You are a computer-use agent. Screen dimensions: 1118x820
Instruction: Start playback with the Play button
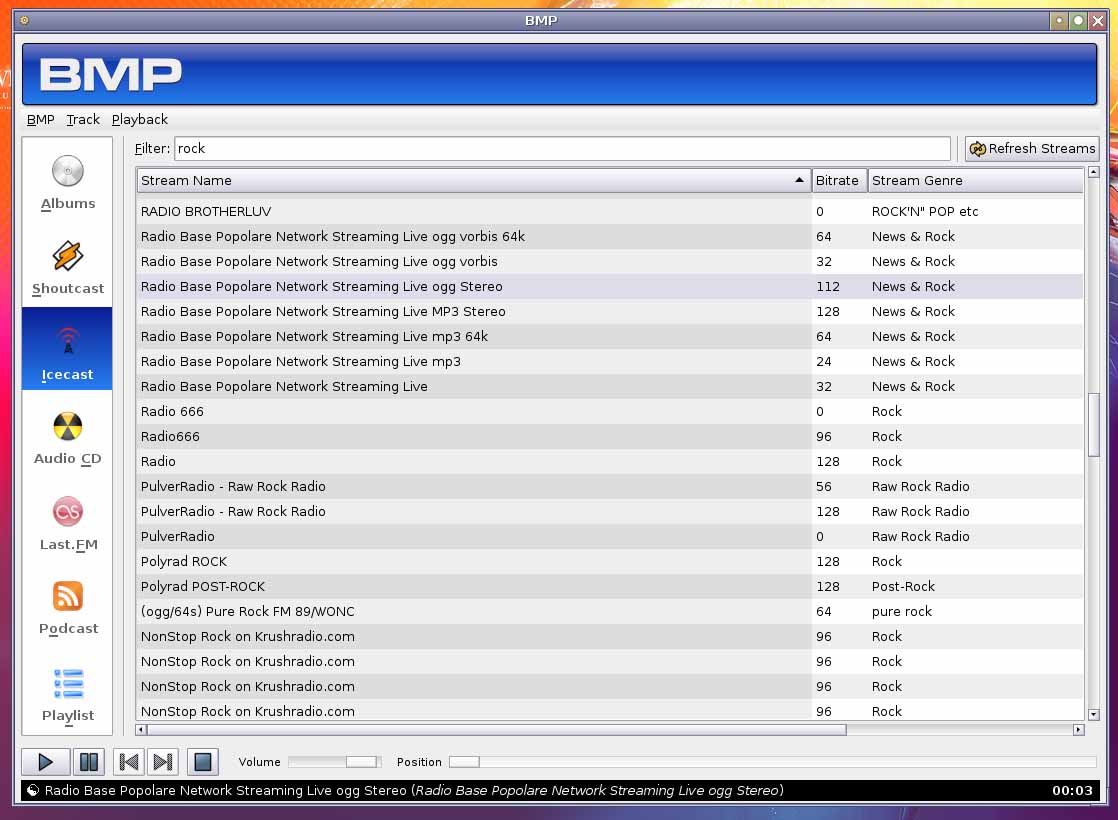[45, 762]
